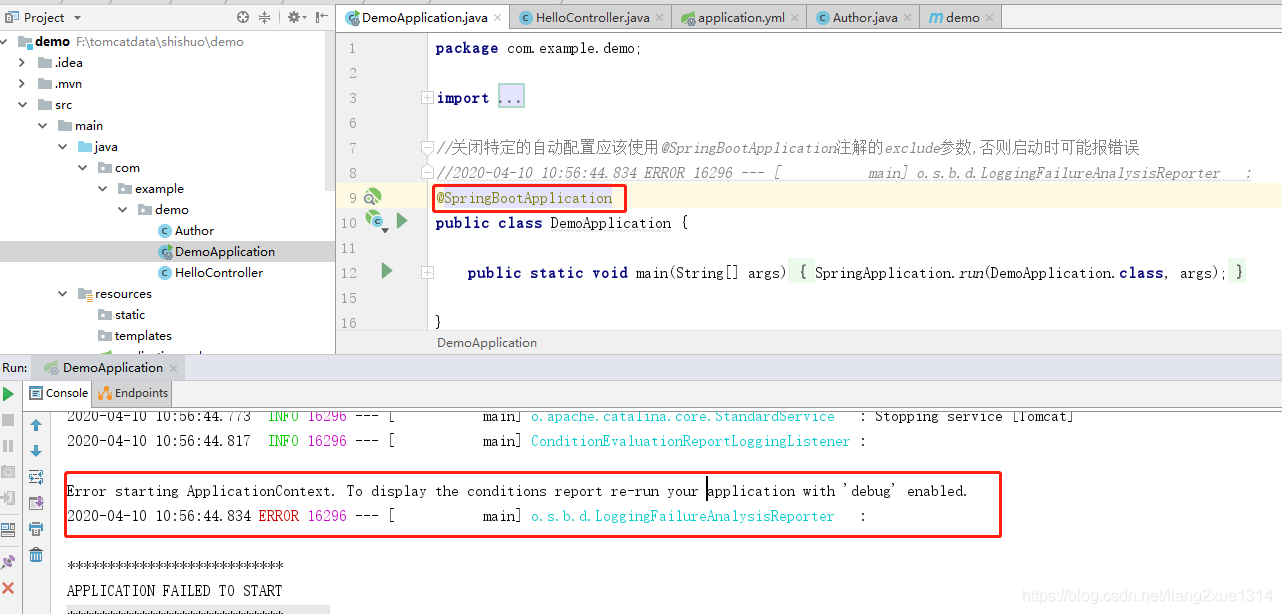Collapse the src folder
Viewport: 1282px width, 614px height.
22,104
